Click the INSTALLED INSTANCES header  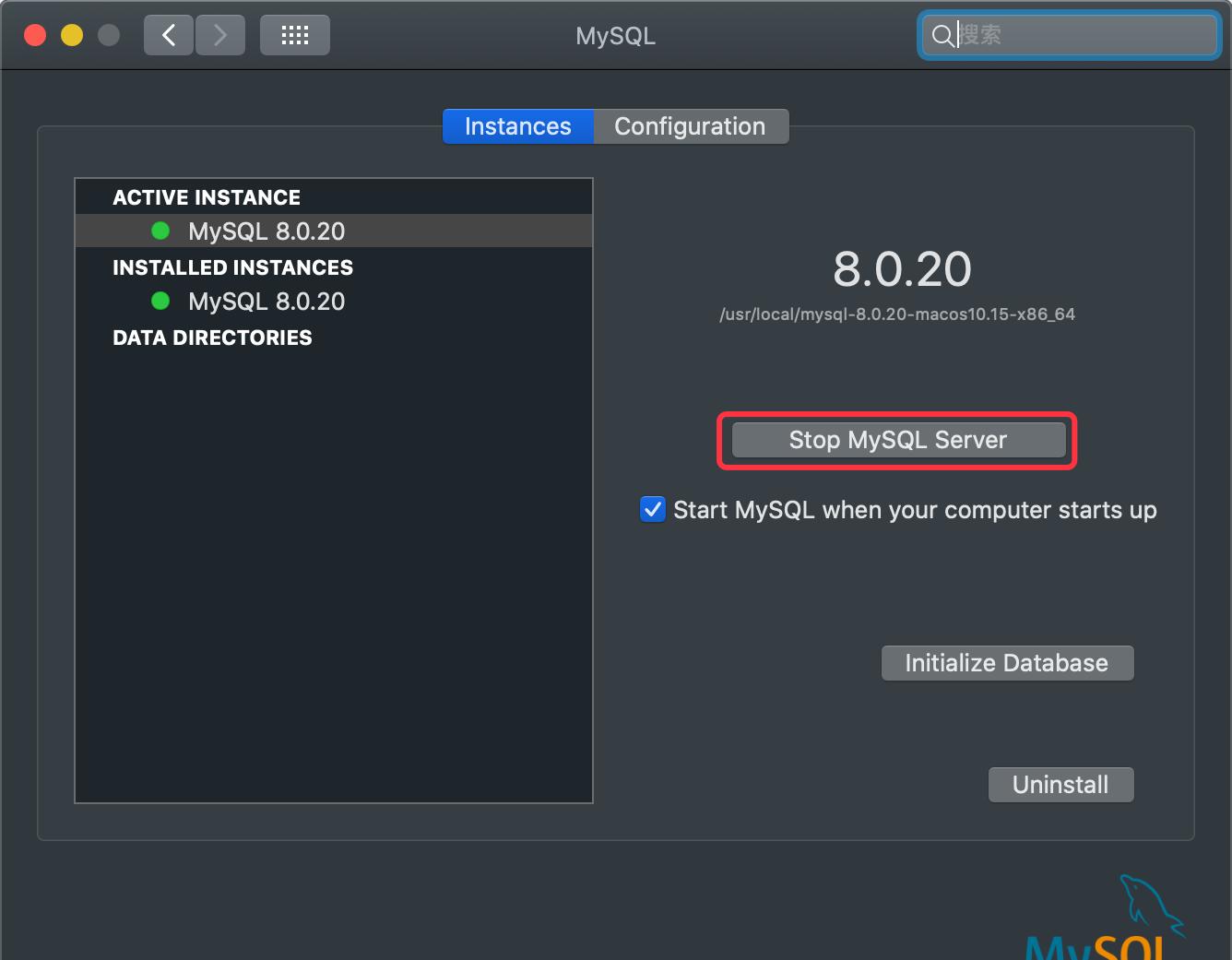click(x=232, y=267)
